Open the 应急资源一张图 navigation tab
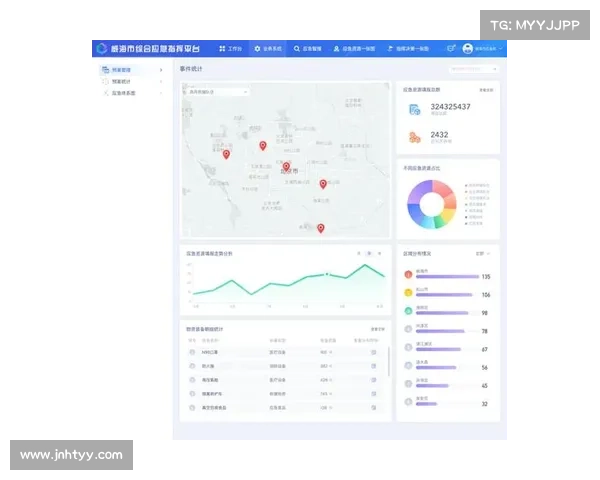The image size is (600, 480). coord(354,48)
